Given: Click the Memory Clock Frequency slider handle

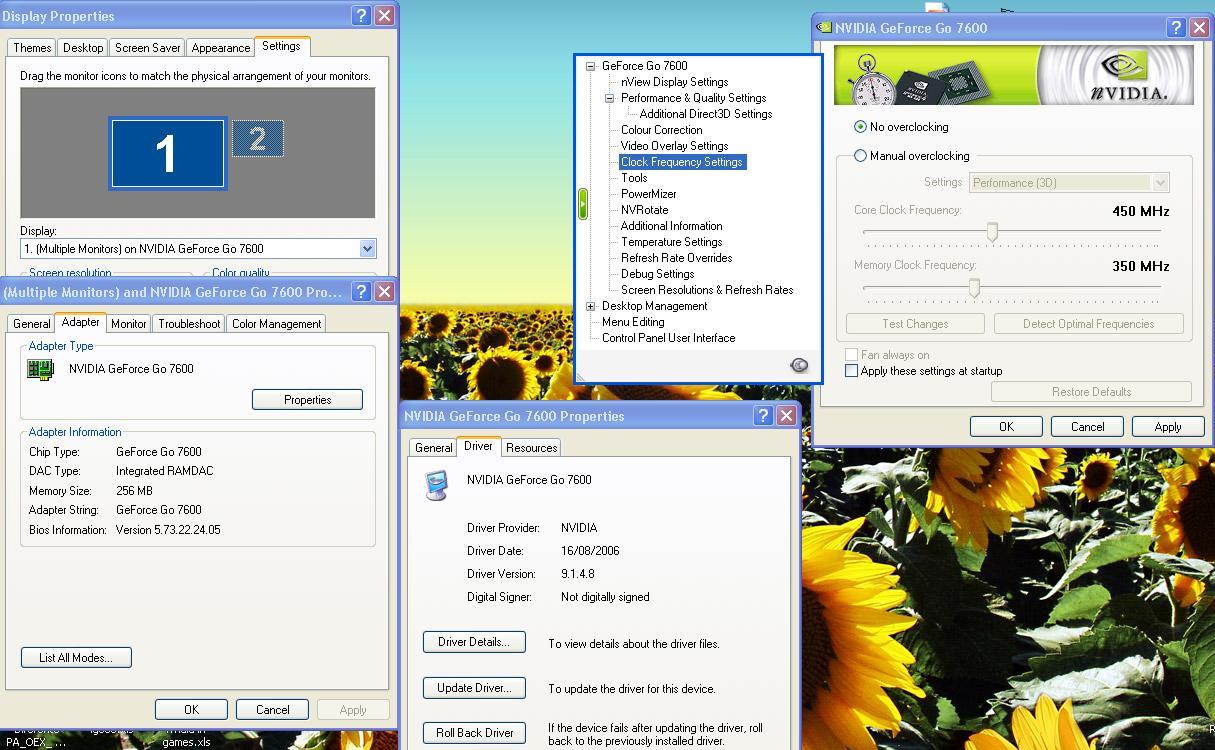Looking at the screenshot, I should point(973,287).
